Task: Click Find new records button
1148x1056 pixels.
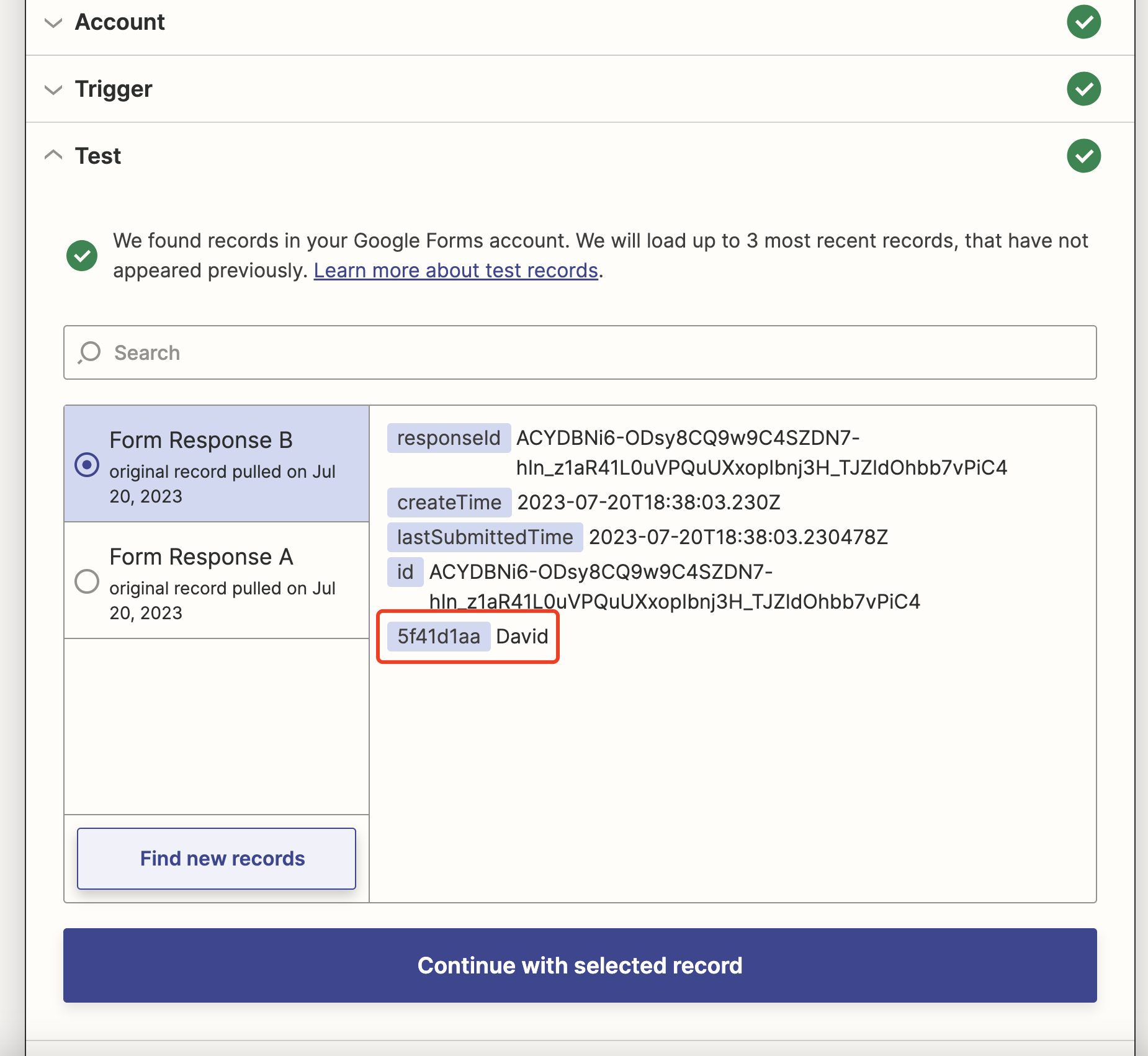Action: click(x=217, y=859)
